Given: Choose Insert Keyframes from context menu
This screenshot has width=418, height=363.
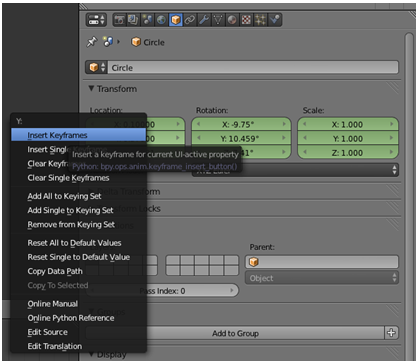Looking at the screenshot, I should pyautogui.click(x=79, y=135).
